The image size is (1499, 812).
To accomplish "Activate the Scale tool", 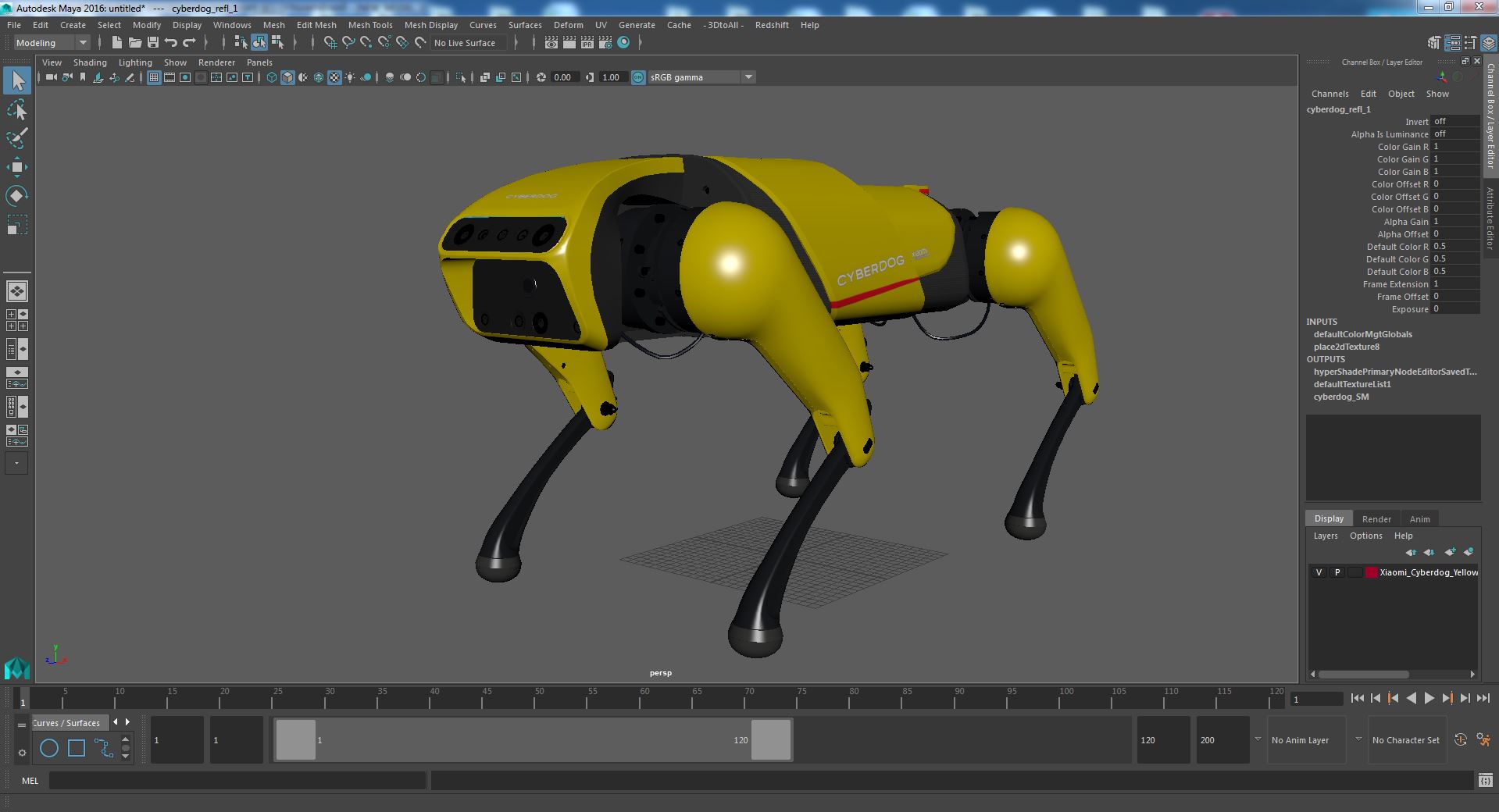I will (x=17, y=224).
